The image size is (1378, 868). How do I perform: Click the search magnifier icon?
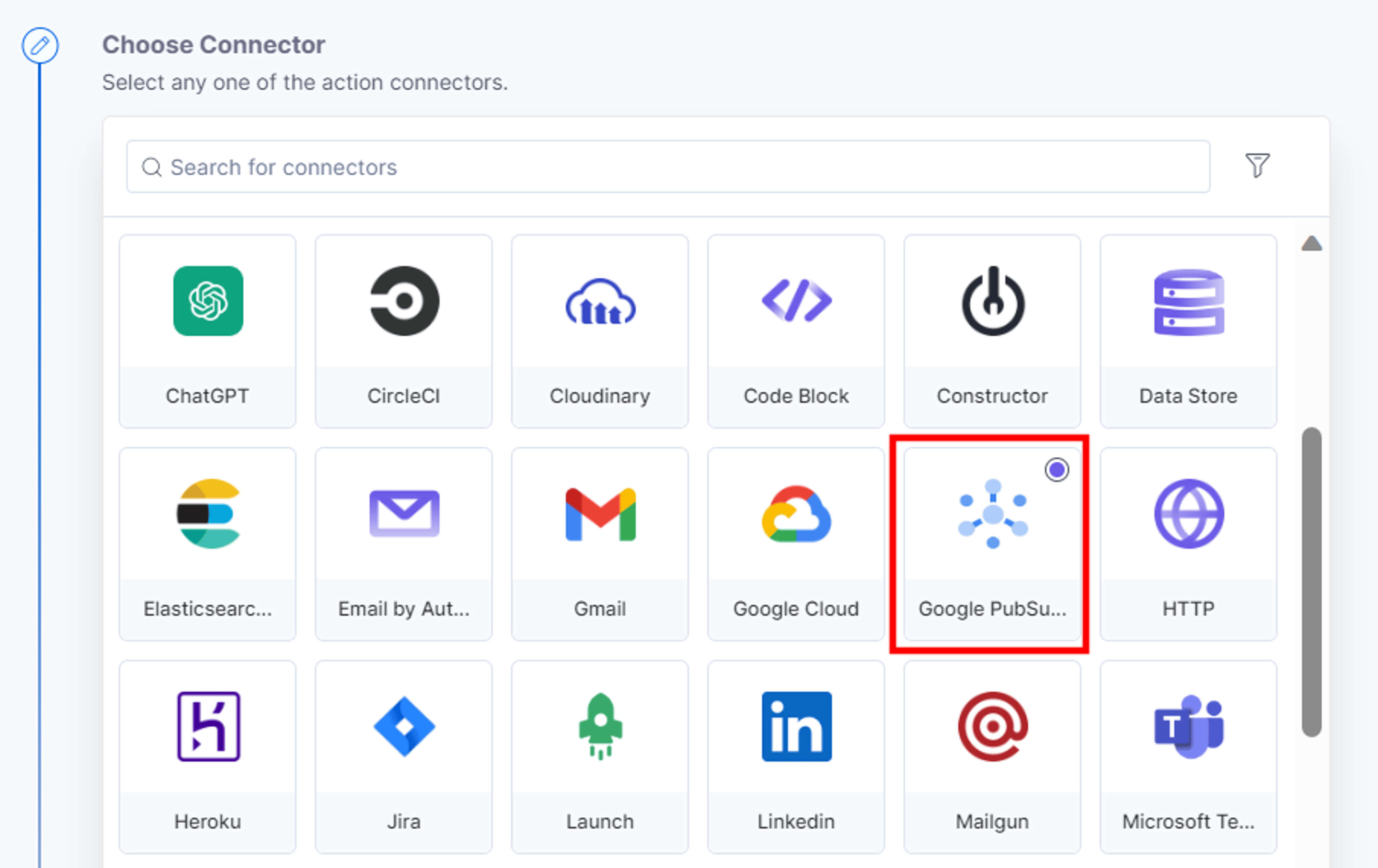152,167
